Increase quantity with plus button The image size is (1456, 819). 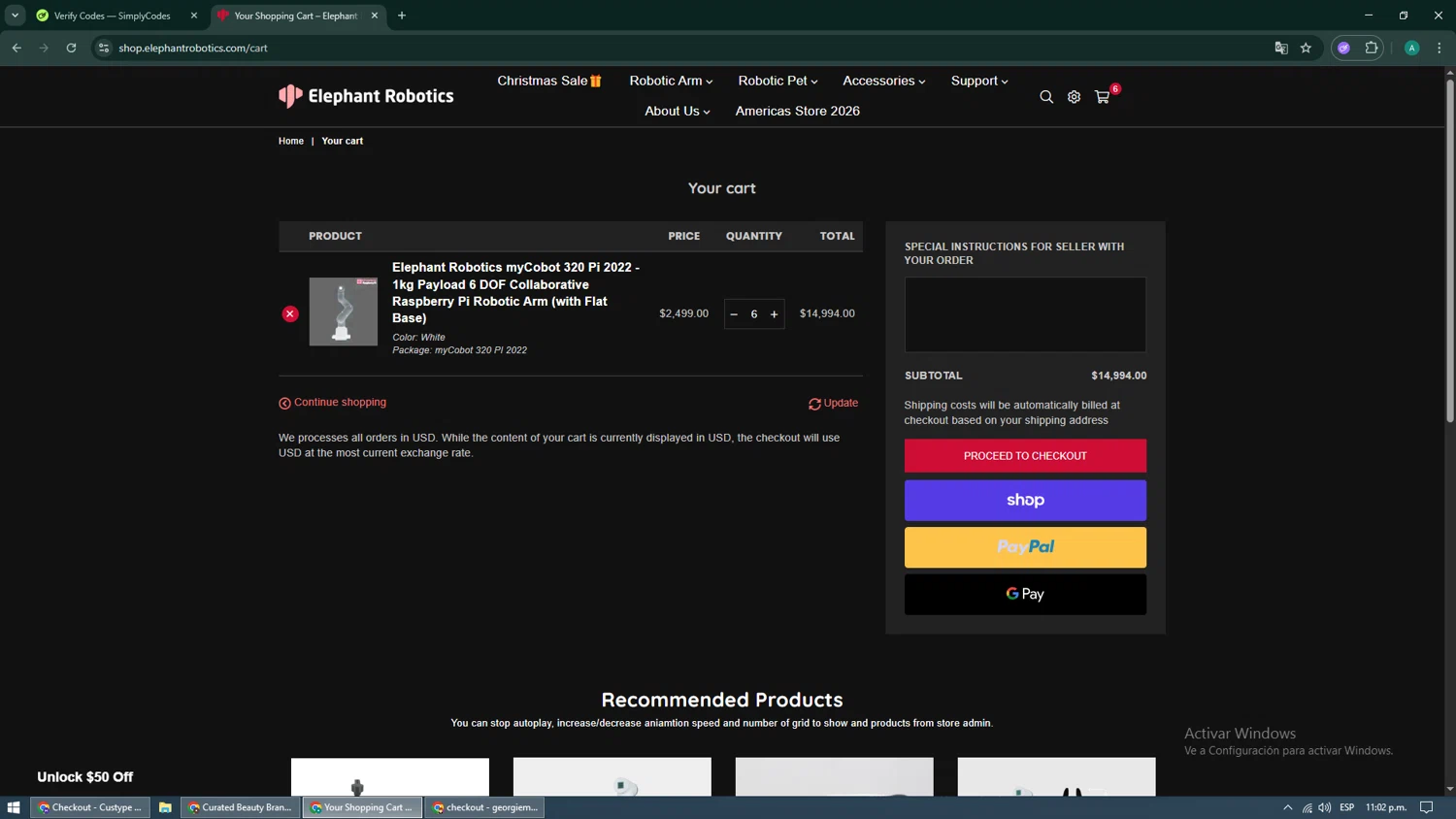click(774, 314)
